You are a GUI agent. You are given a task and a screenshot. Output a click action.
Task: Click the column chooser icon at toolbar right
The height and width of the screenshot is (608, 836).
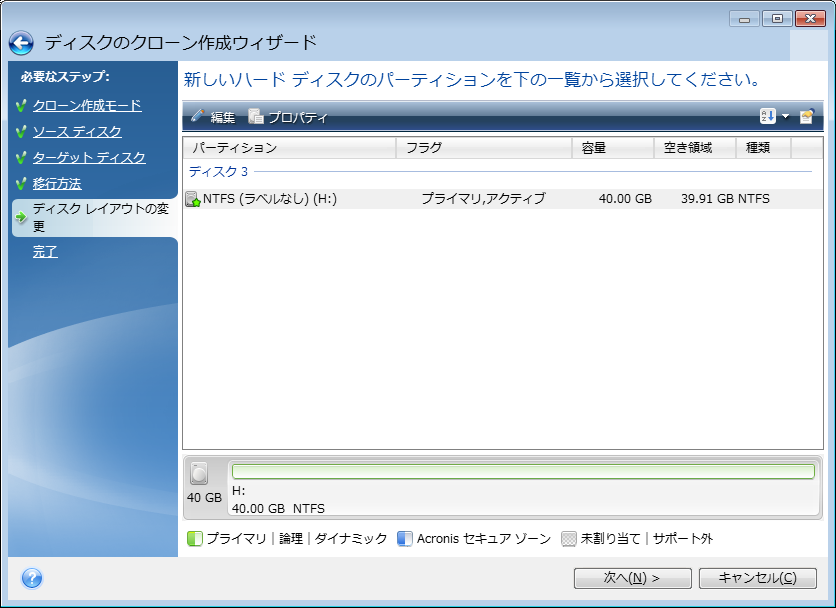(x=806, y=117)
